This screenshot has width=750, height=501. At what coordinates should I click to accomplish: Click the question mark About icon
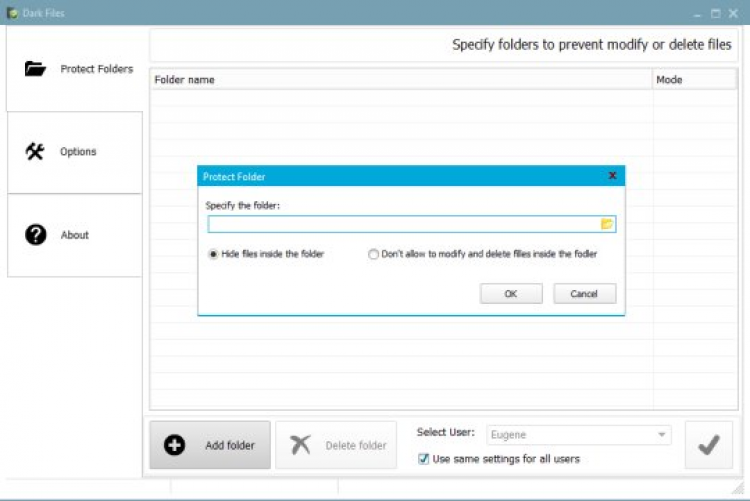coord(35,235)
